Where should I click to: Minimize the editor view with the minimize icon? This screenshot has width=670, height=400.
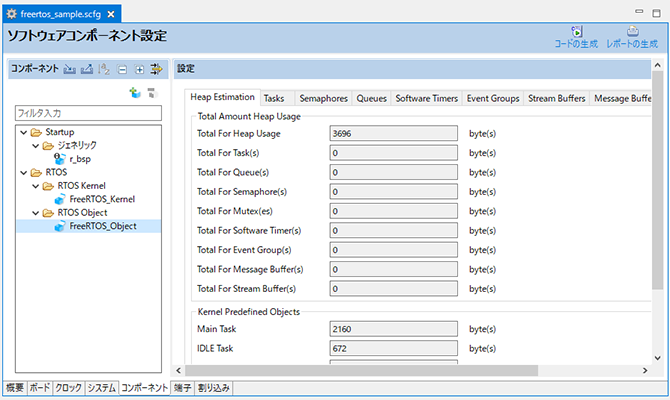click(x=639, y=12)
